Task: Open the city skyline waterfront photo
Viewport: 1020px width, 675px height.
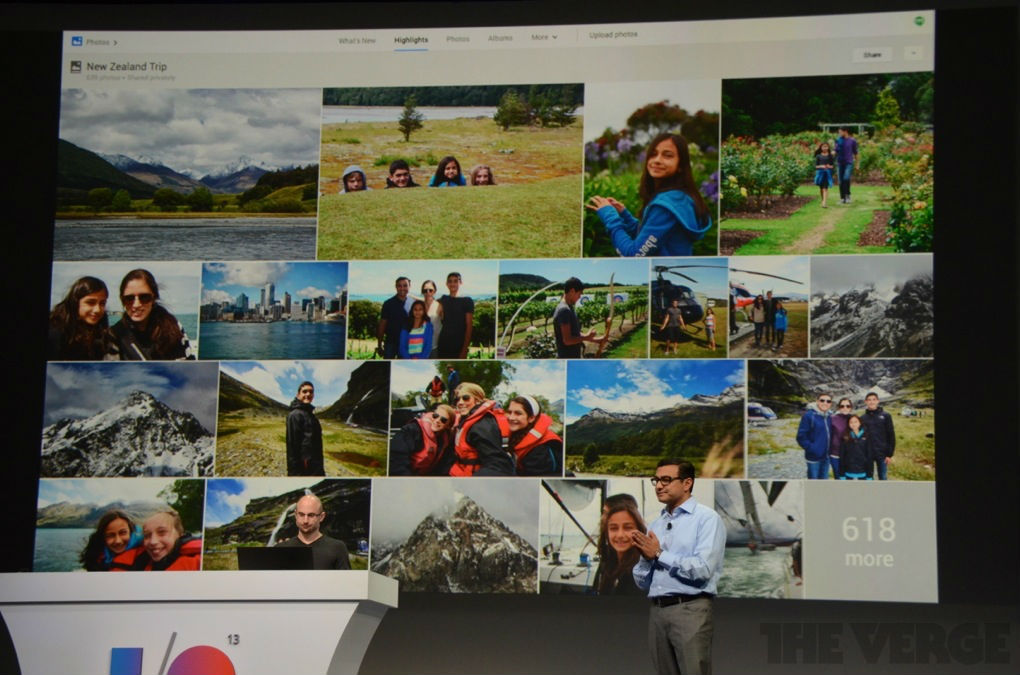Action: tap(273, 310)
